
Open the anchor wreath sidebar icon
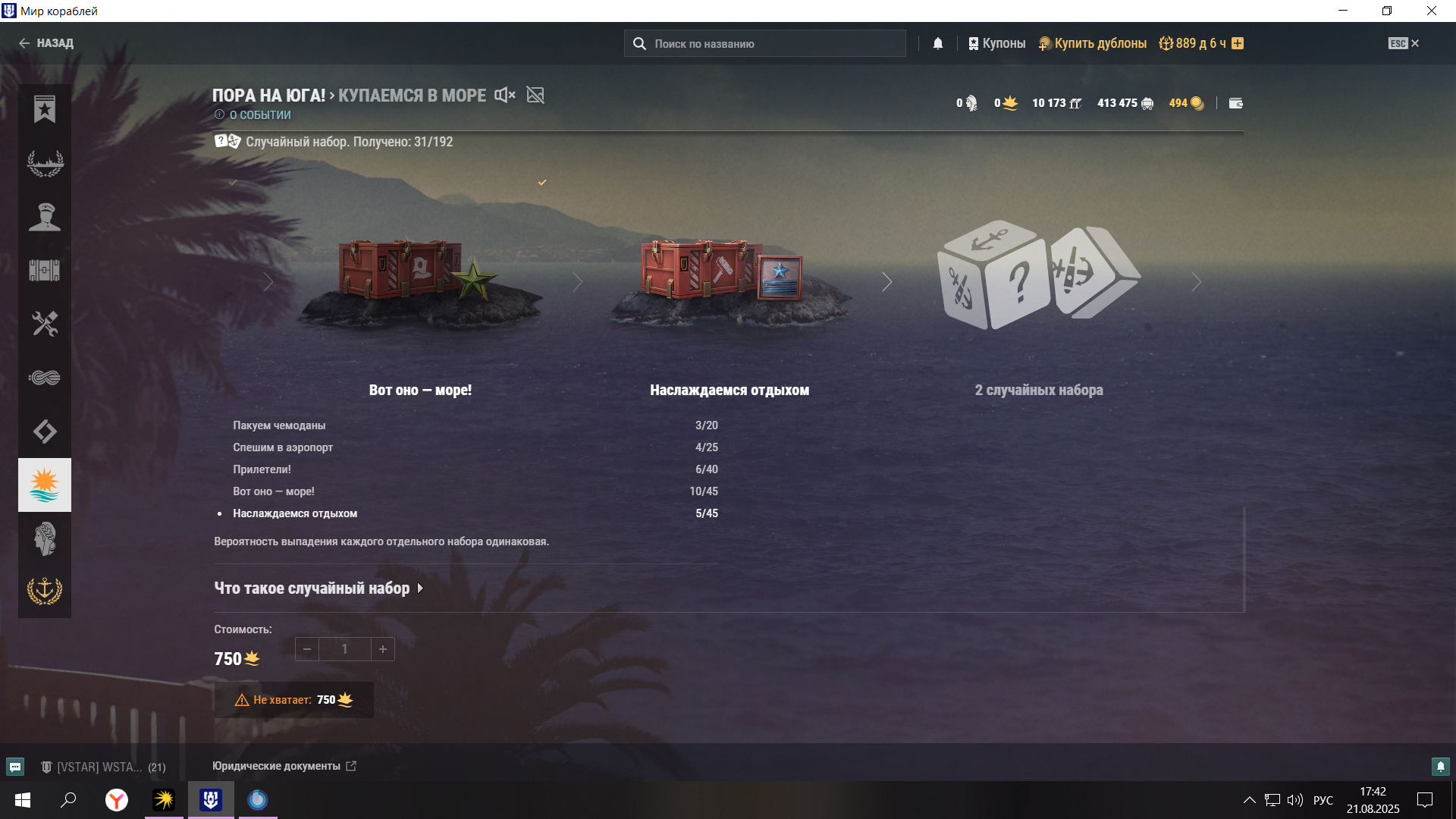45,591
